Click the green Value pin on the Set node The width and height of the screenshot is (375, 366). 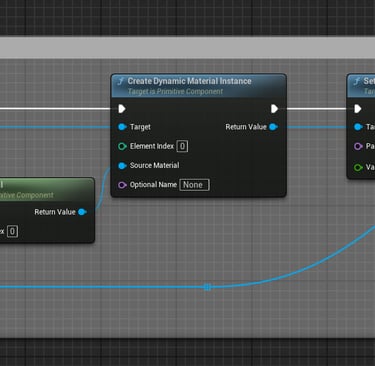[358, 167]
